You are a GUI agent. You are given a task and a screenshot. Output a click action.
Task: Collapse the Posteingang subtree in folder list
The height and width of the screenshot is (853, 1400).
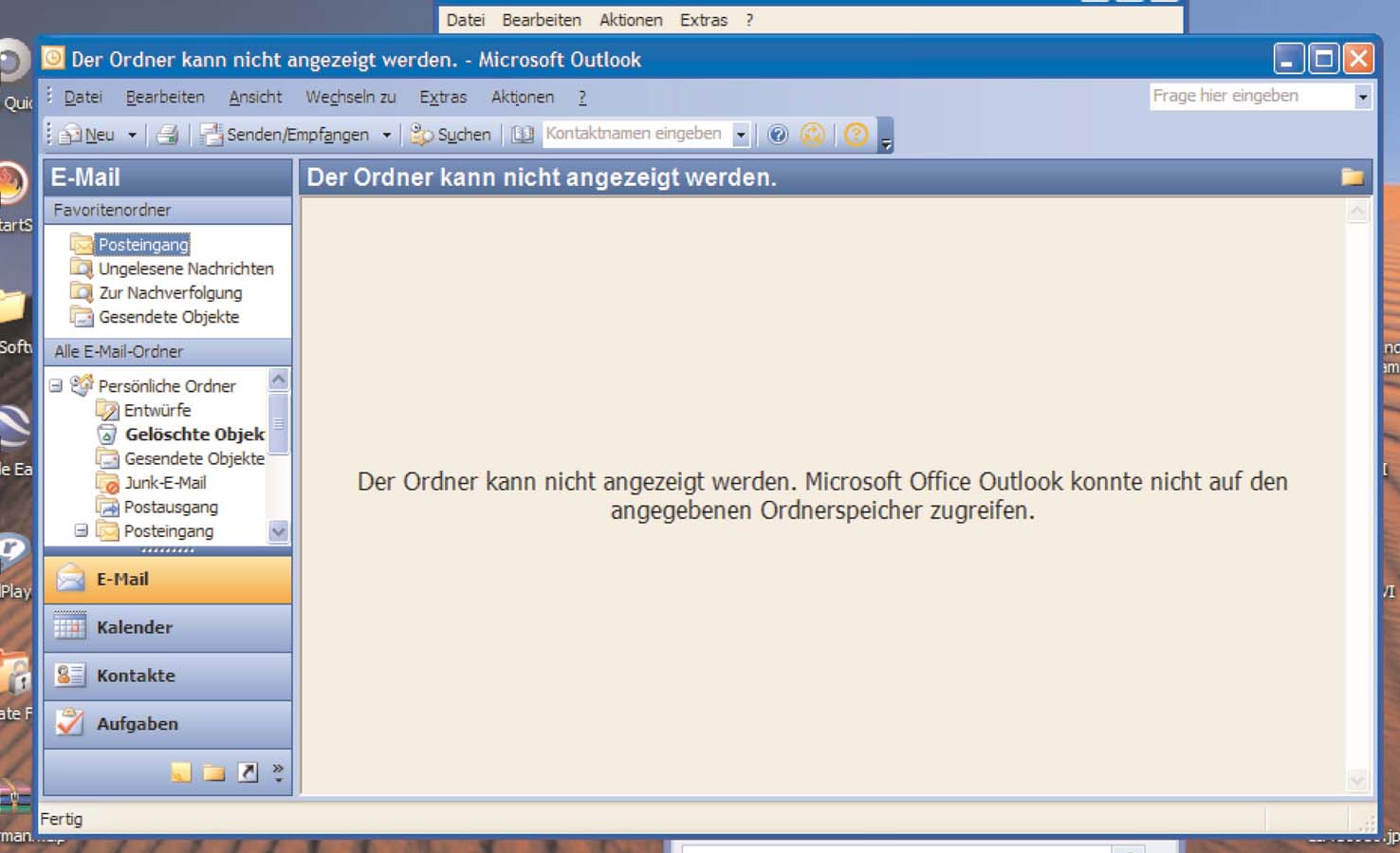(x=82, y=530)
